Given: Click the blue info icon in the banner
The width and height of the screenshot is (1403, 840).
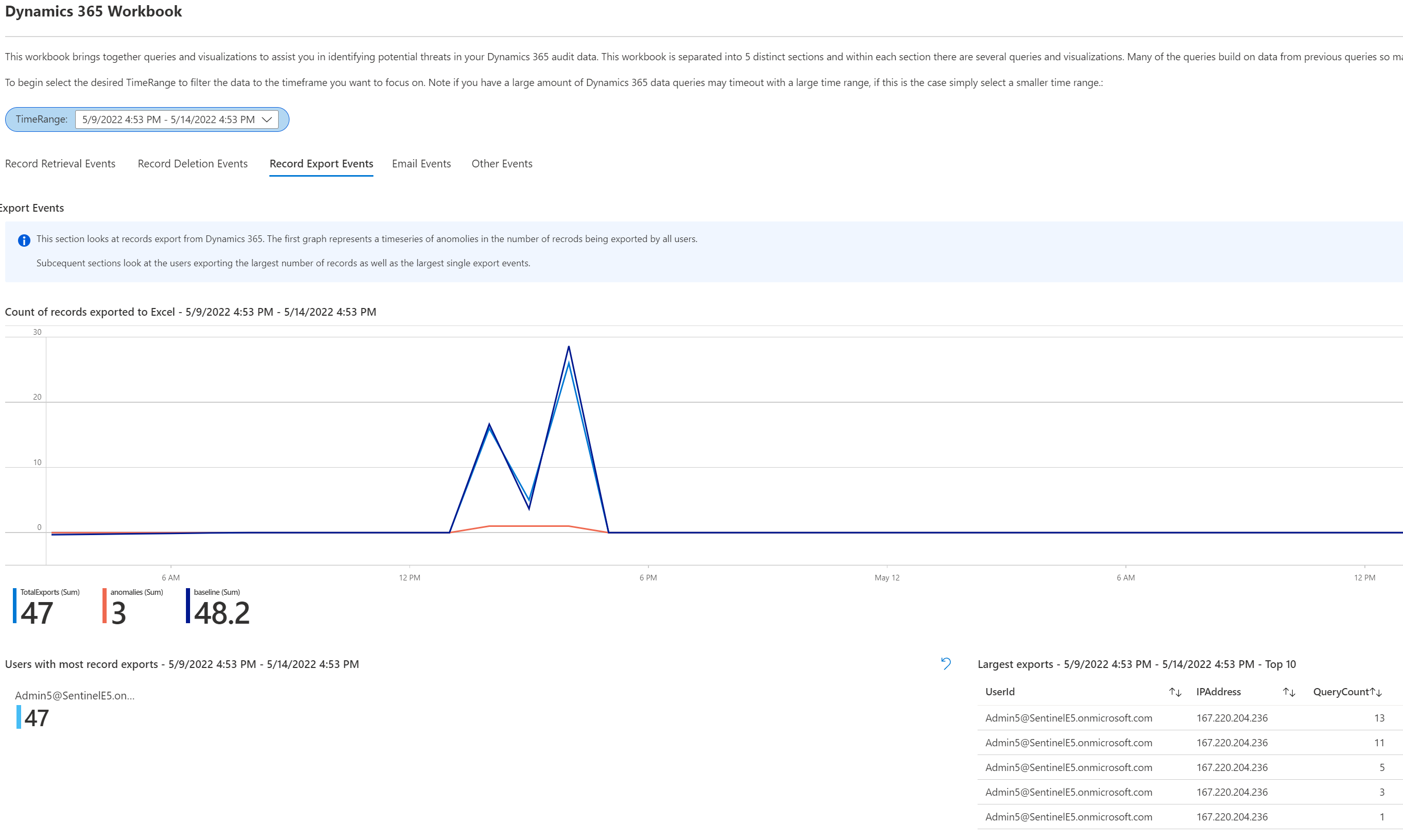Looking at the screenshot, I should pos(24,241).
